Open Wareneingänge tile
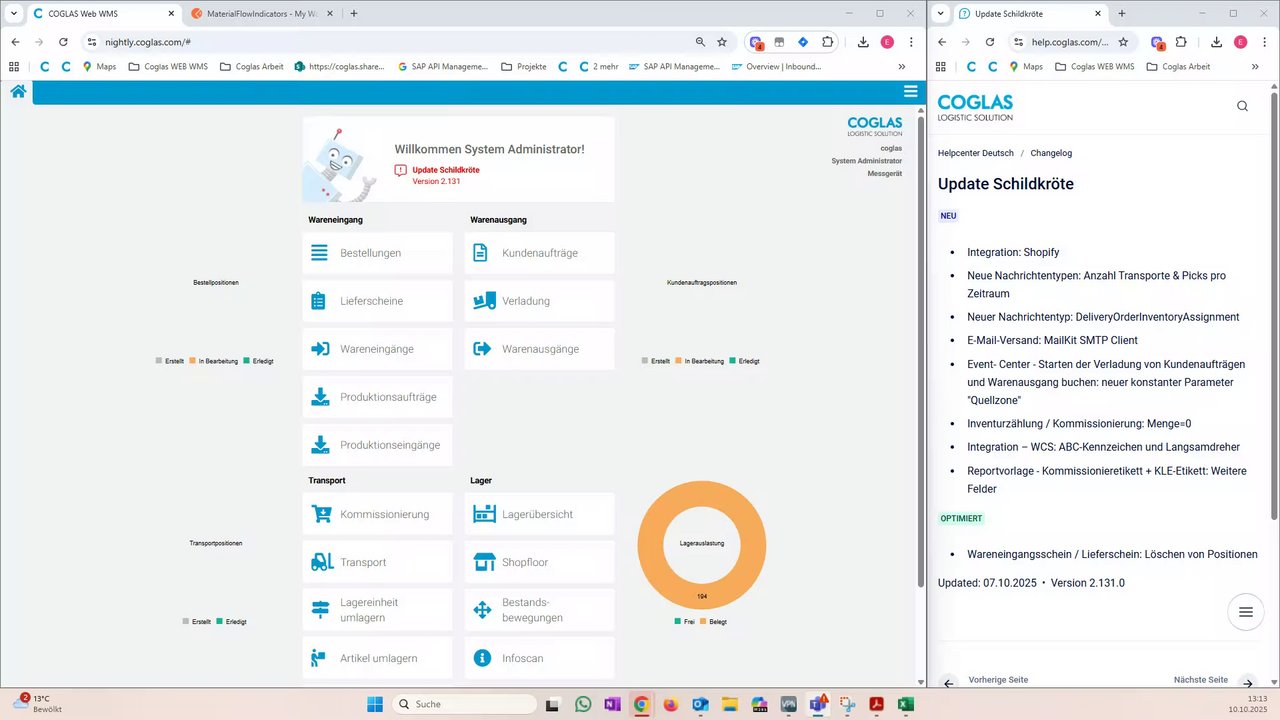 click(377, 349)
